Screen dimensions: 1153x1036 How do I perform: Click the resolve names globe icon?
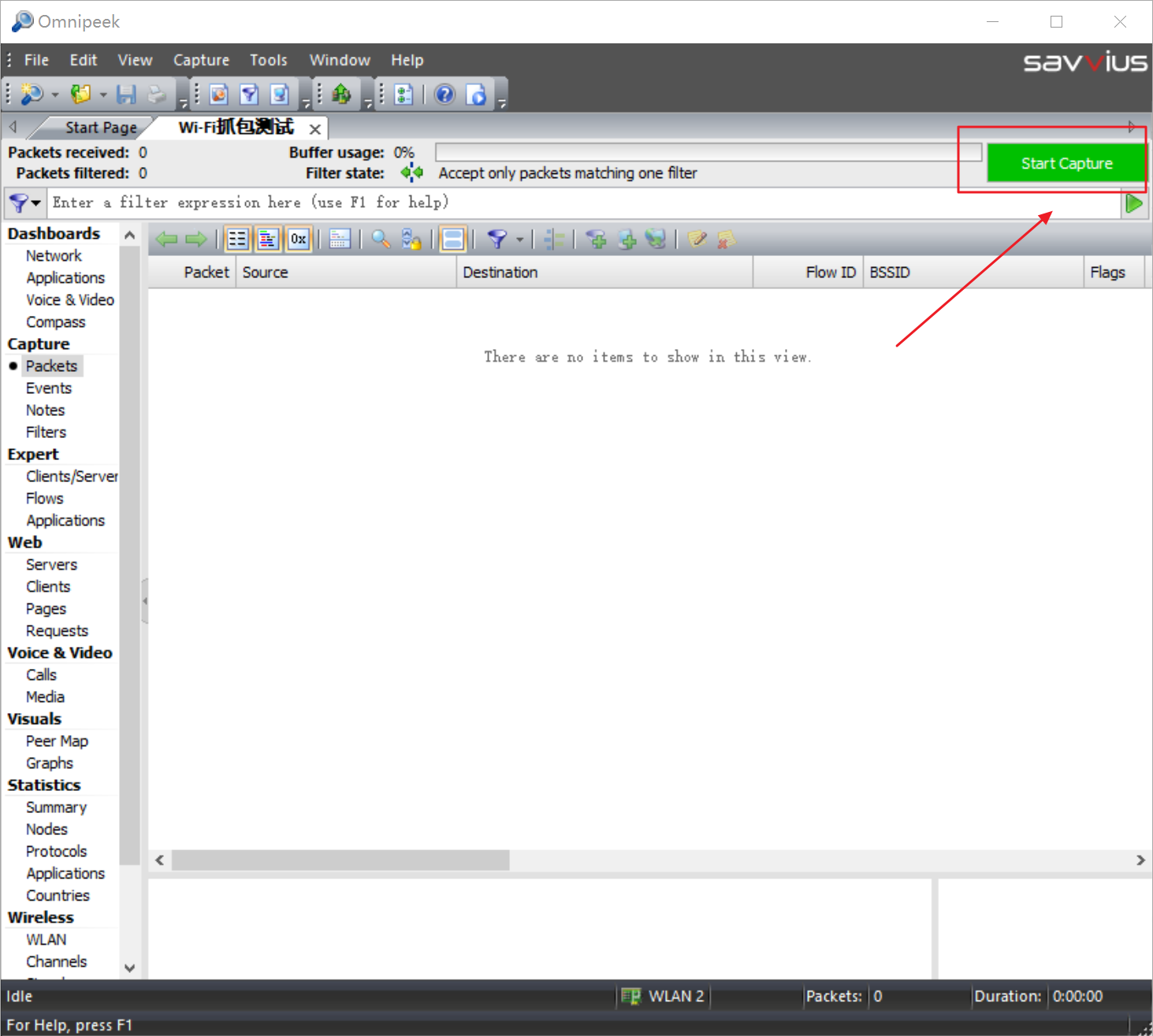656,240
